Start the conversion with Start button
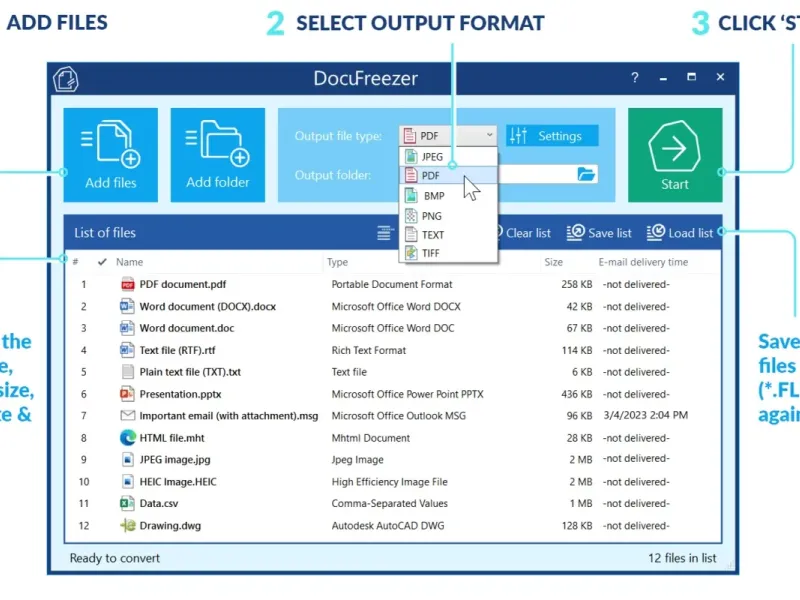This screenshot has width=800, height=600. pos(674,155)
